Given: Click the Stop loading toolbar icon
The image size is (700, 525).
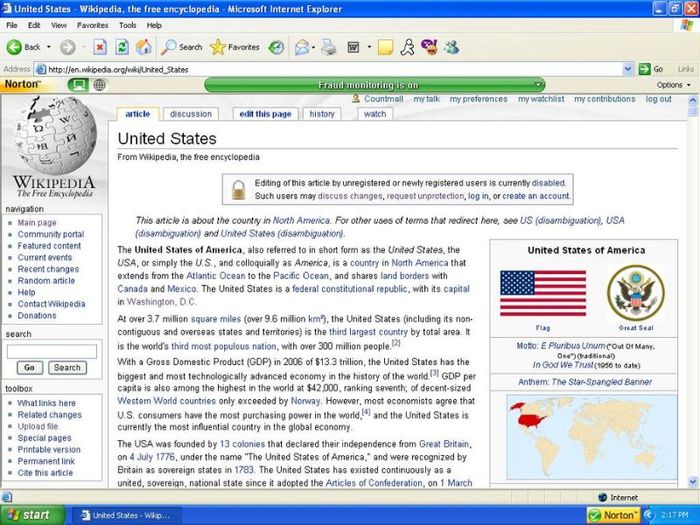Looking at the screenshot, I should [100, 47].
